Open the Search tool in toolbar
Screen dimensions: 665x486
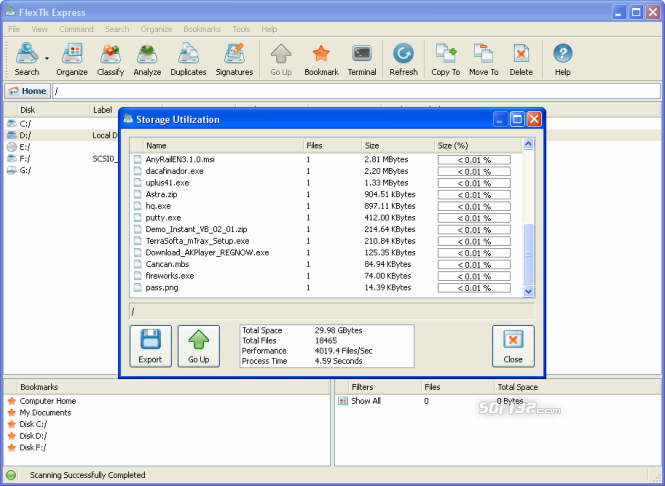[x=27, y=59]
